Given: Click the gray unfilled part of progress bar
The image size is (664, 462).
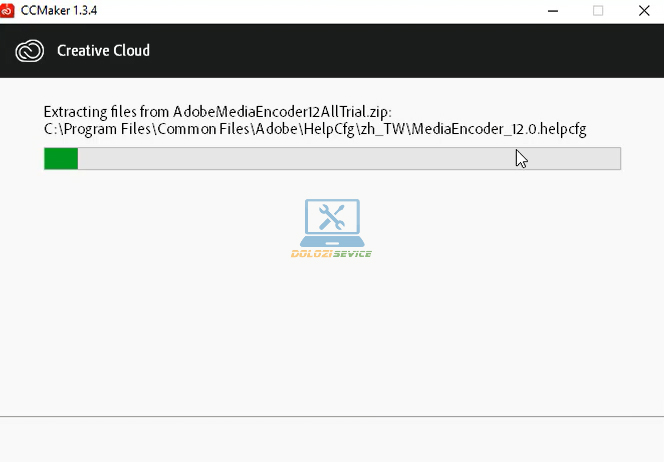Looking at the screenshot, I should click(350, 159).
